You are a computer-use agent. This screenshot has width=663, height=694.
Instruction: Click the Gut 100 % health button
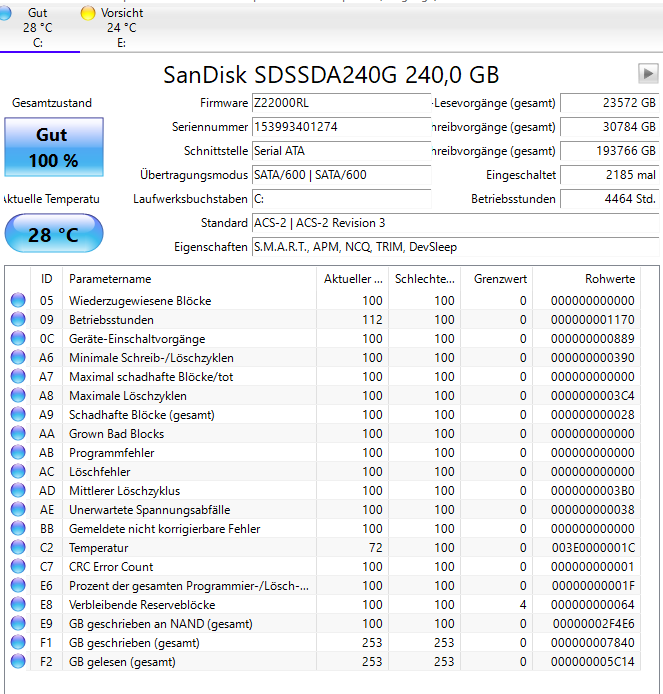54,147
